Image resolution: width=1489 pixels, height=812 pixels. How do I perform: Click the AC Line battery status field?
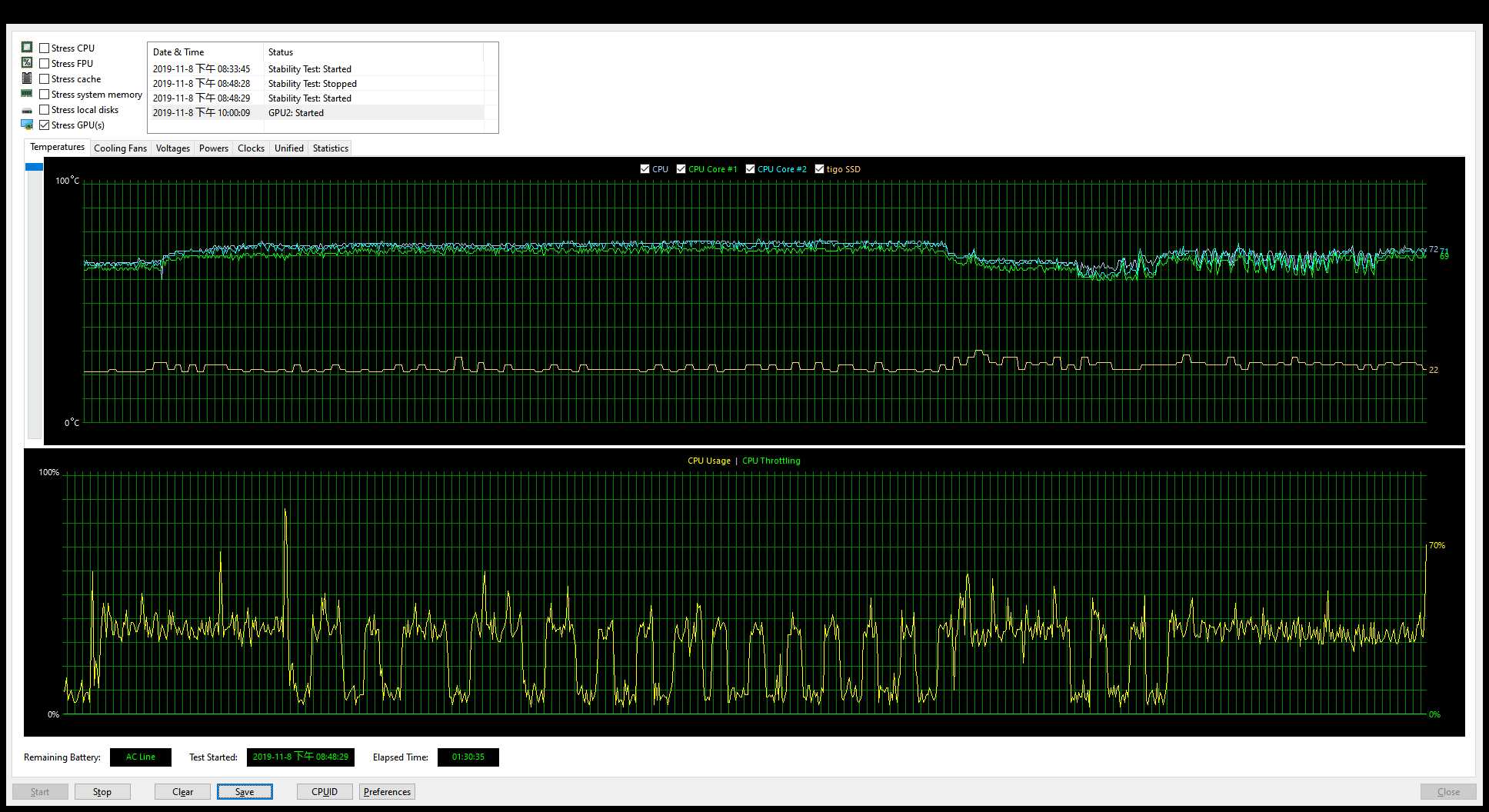pos(141,757)
